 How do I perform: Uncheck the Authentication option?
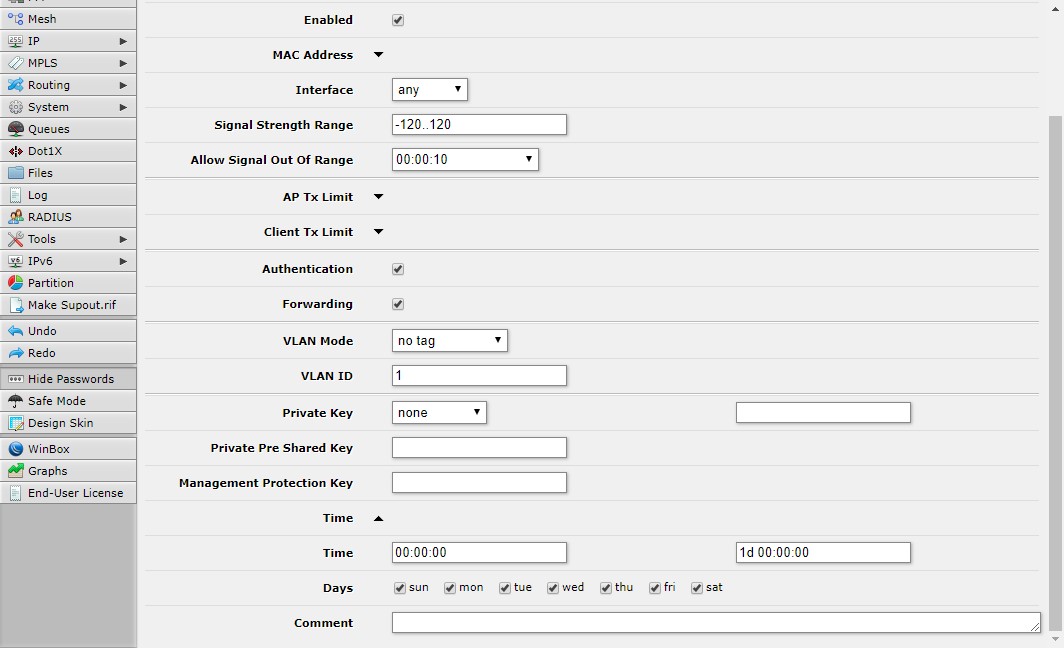tap(397, 268)
